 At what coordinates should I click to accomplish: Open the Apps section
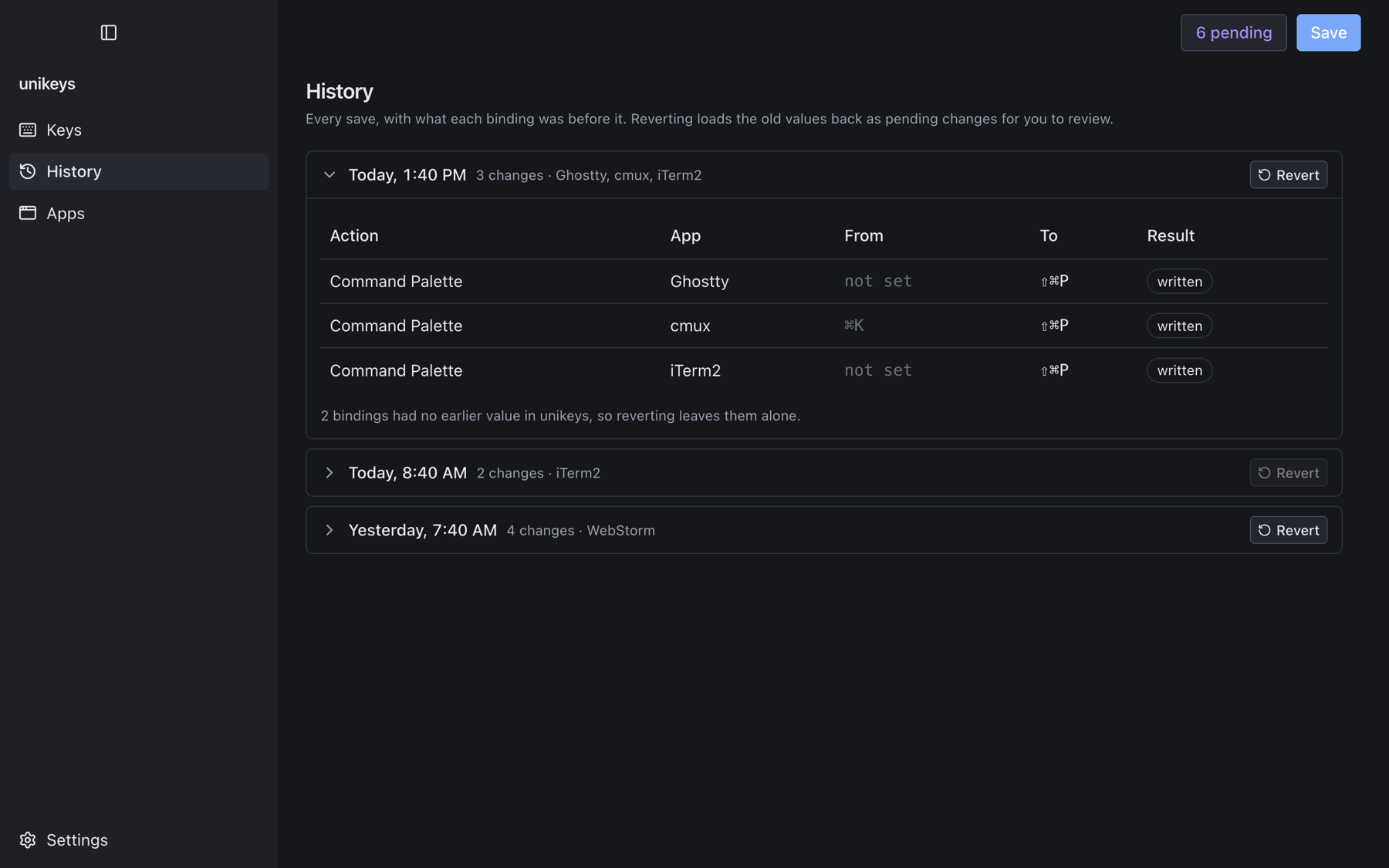tap(139, 213)
